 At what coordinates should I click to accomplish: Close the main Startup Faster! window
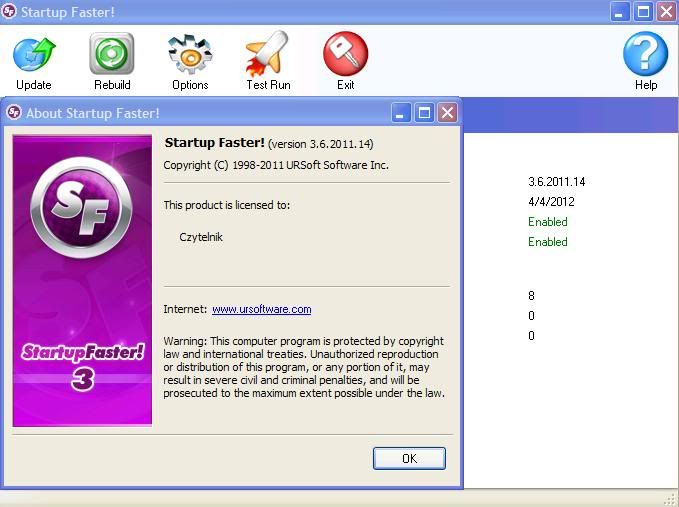pyautogui.click(x=665, y=12)
